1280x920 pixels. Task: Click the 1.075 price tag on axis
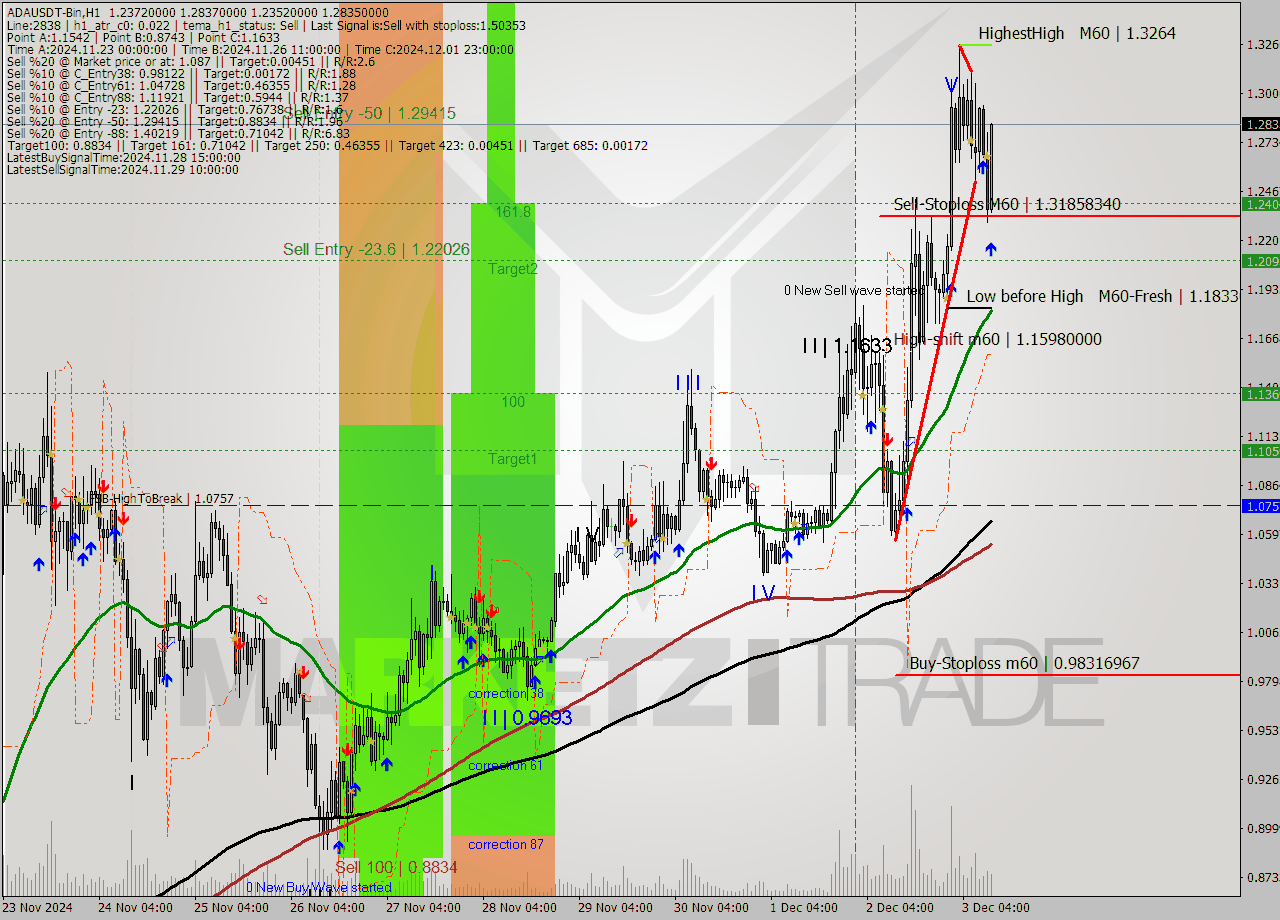[x=1260, y=506]
